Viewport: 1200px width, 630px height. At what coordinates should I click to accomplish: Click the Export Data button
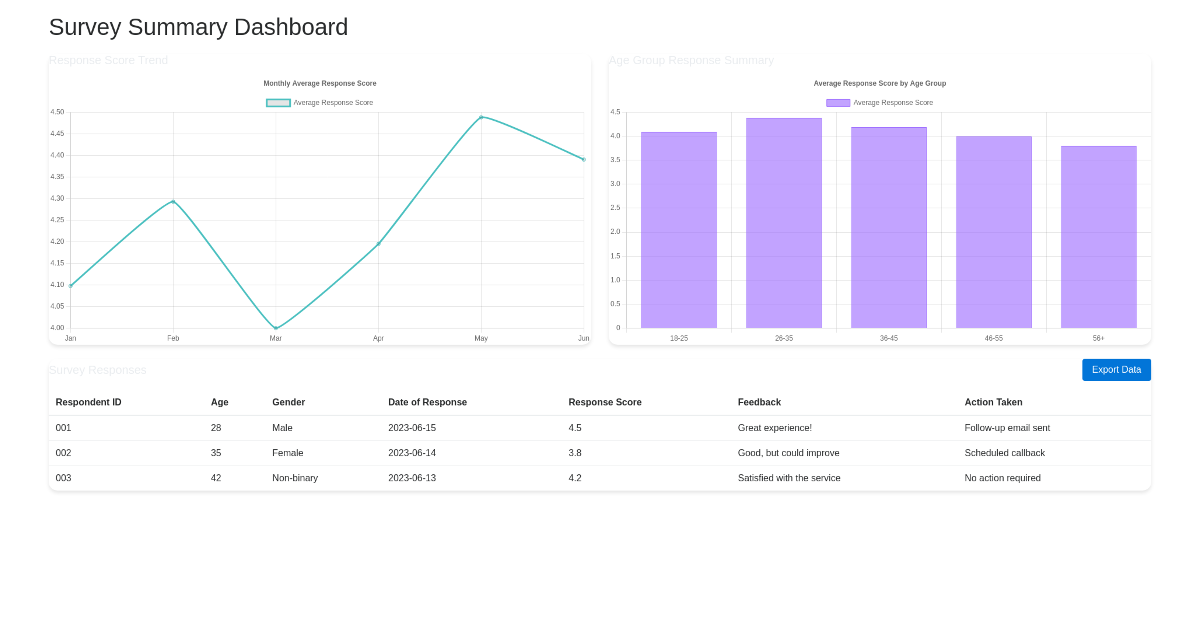(1116, 369)
